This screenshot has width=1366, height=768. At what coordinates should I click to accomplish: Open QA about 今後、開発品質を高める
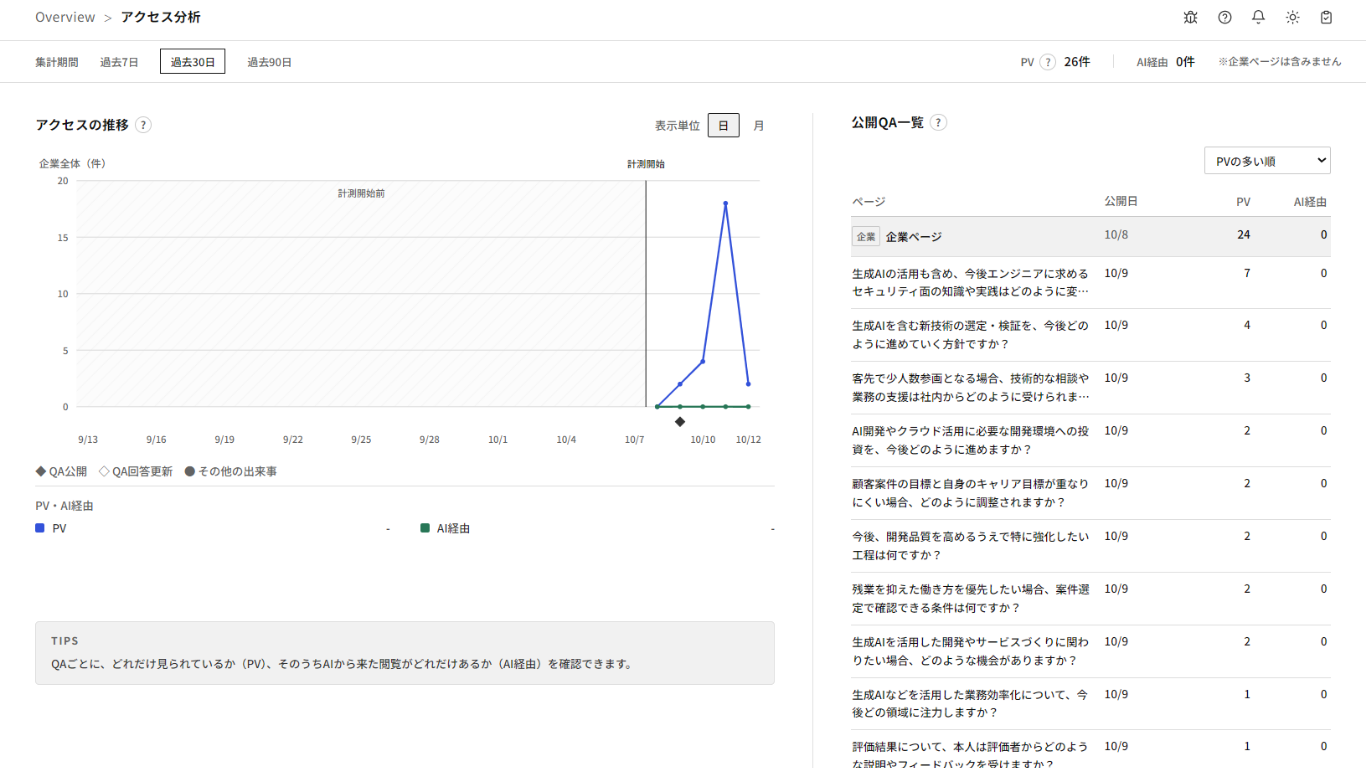(x=1091, y=546)
